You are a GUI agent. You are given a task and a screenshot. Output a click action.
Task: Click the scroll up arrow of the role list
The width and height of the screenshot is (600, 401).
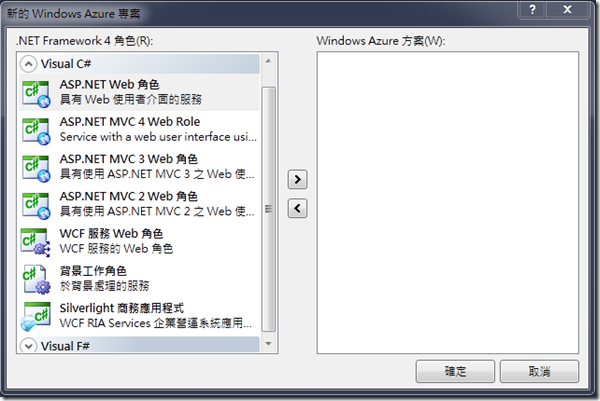269,61
